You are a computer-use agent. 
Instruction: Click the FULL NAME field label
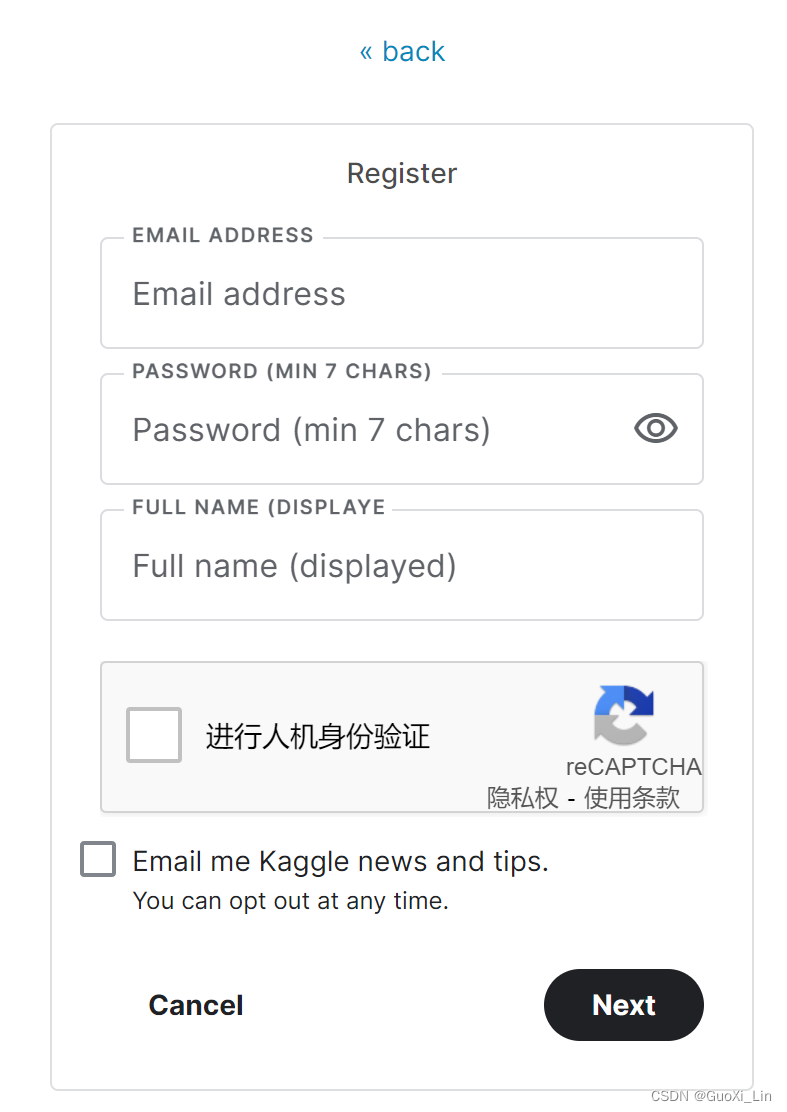pyautogui.click(x=259, y=507)
